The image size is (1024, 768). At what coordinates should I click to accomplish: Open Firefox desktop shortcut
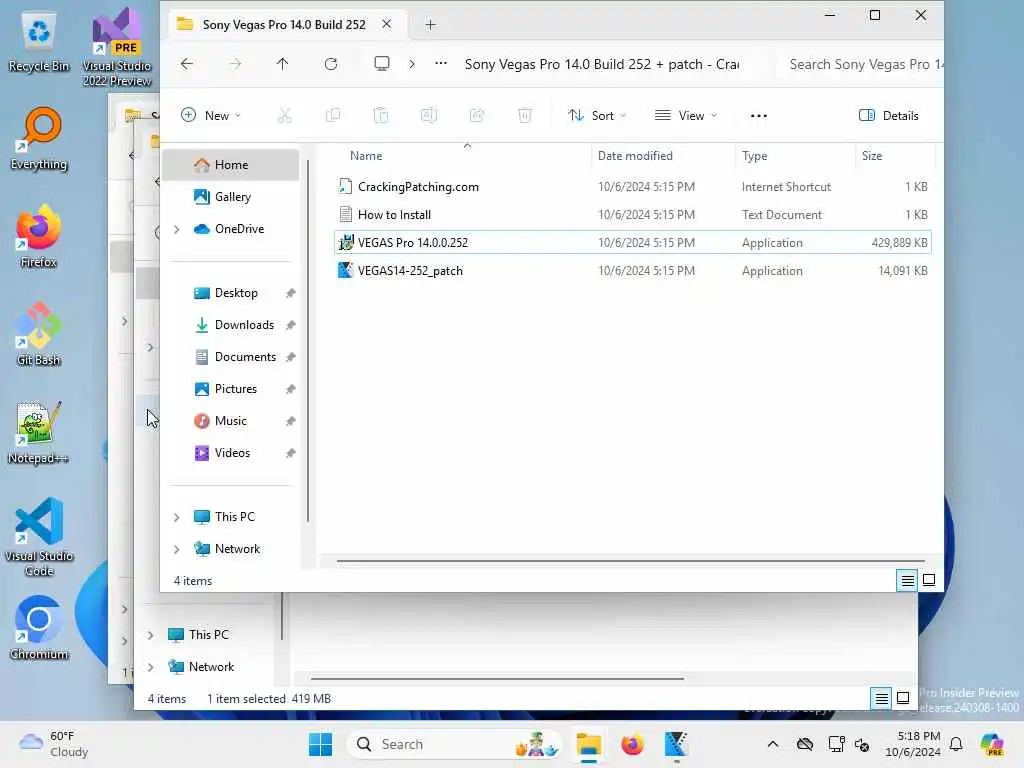pyautogui.click(x=39, y=236)
